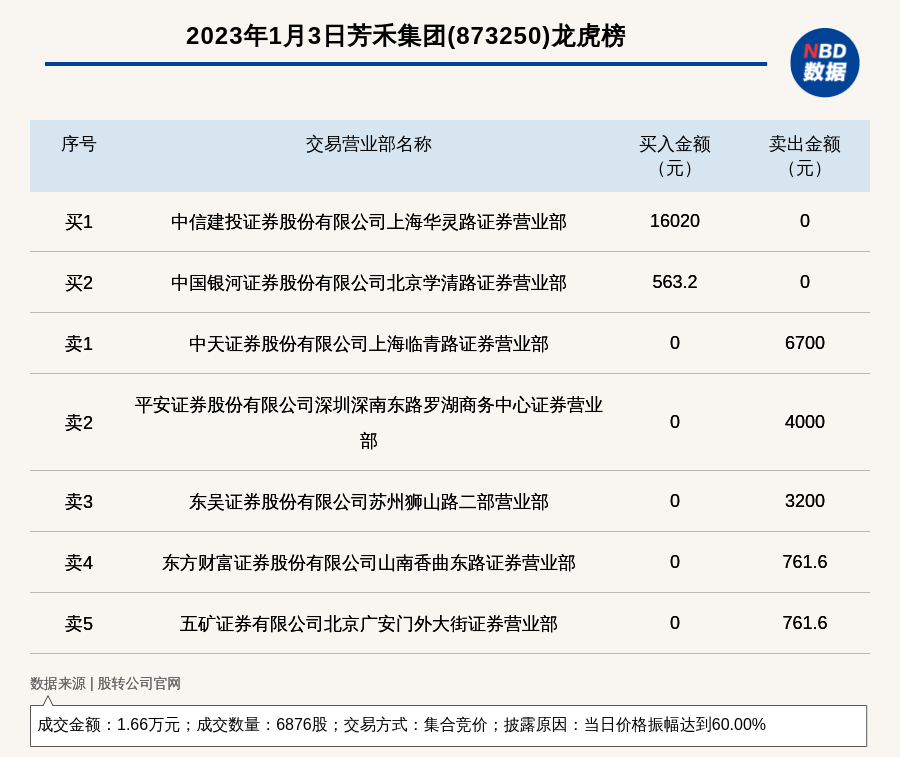Image resolution: width=900 pixels, height=757 pixels.
Task: Click buy amount 16020
Action: [x=674, y=221]
